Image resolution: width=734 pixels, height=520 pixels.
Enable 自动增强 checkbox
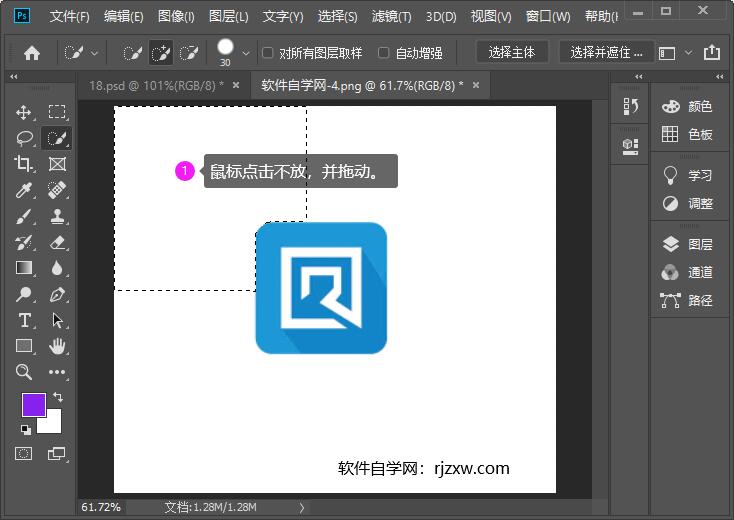tap(383, 52)
